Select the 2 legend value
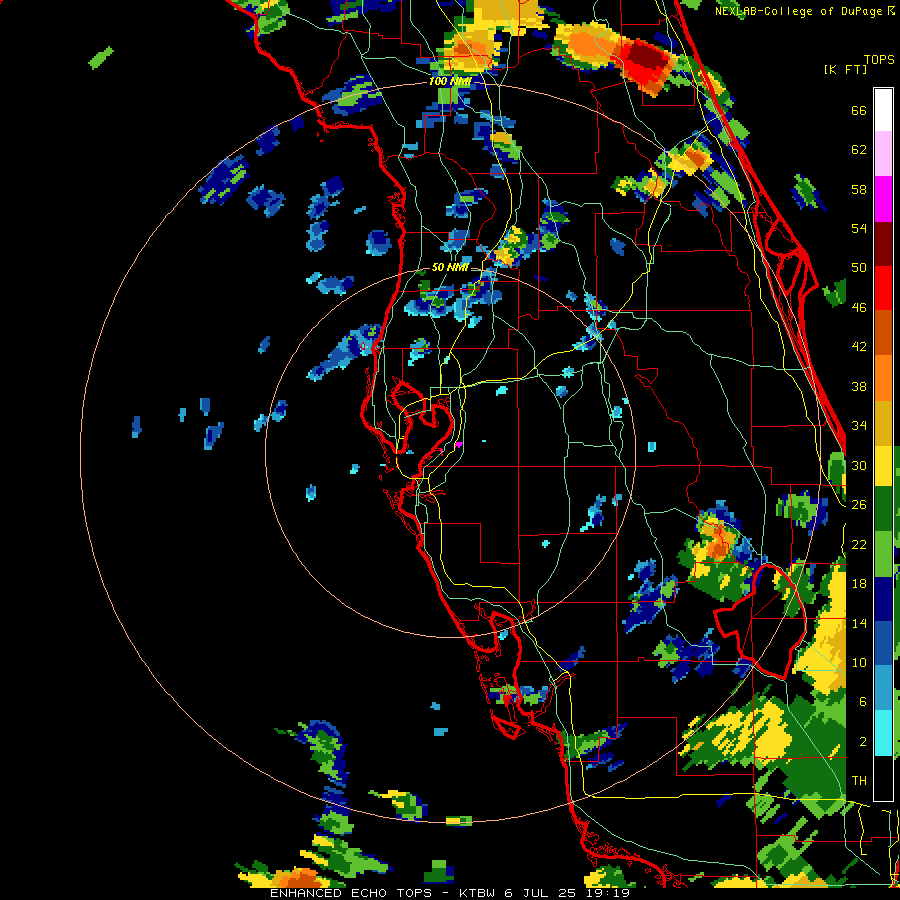Image resolution: width=900 pixels, height=900 pixels. (863, 742)
